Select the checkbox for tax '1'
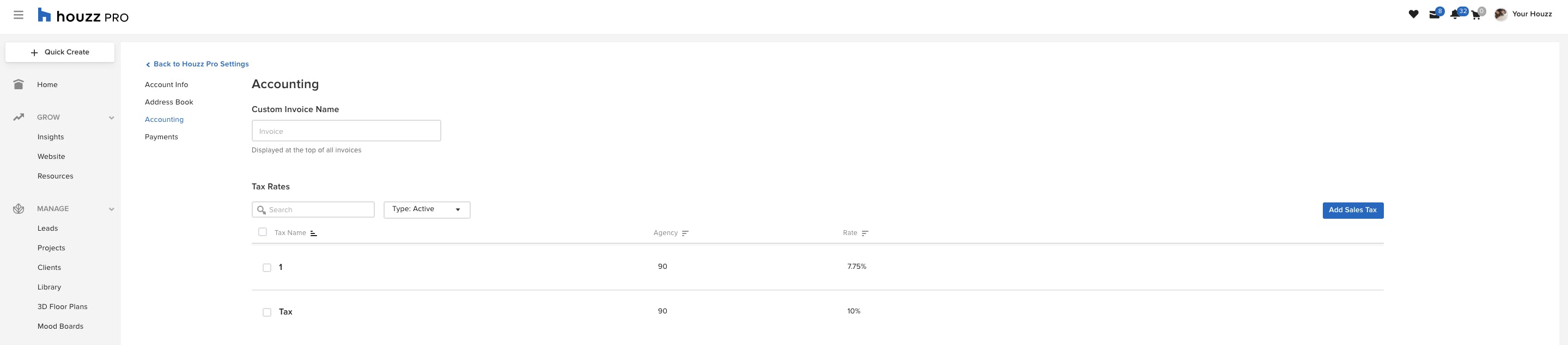The width and height of the screenshot is (1568, 345). (x=266, y=267)
